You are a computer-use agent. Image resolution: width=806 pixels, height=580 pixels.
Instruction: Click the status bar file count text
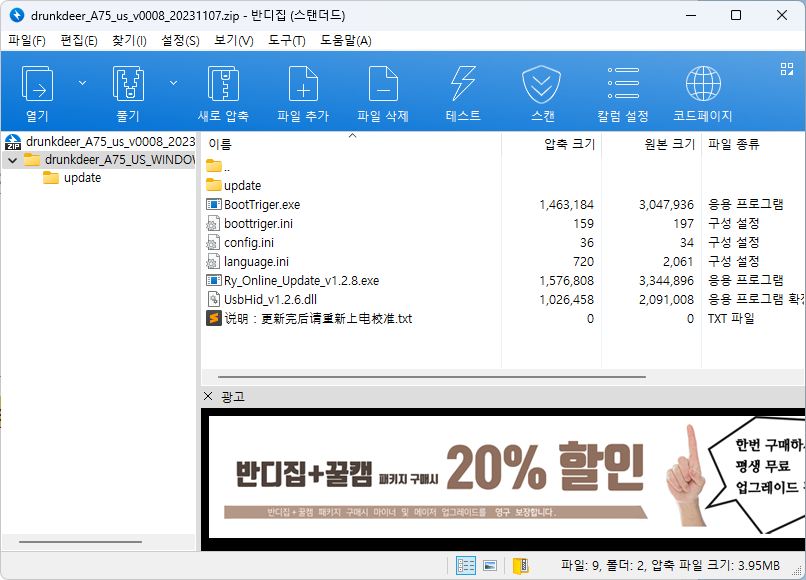pos(669,566)
